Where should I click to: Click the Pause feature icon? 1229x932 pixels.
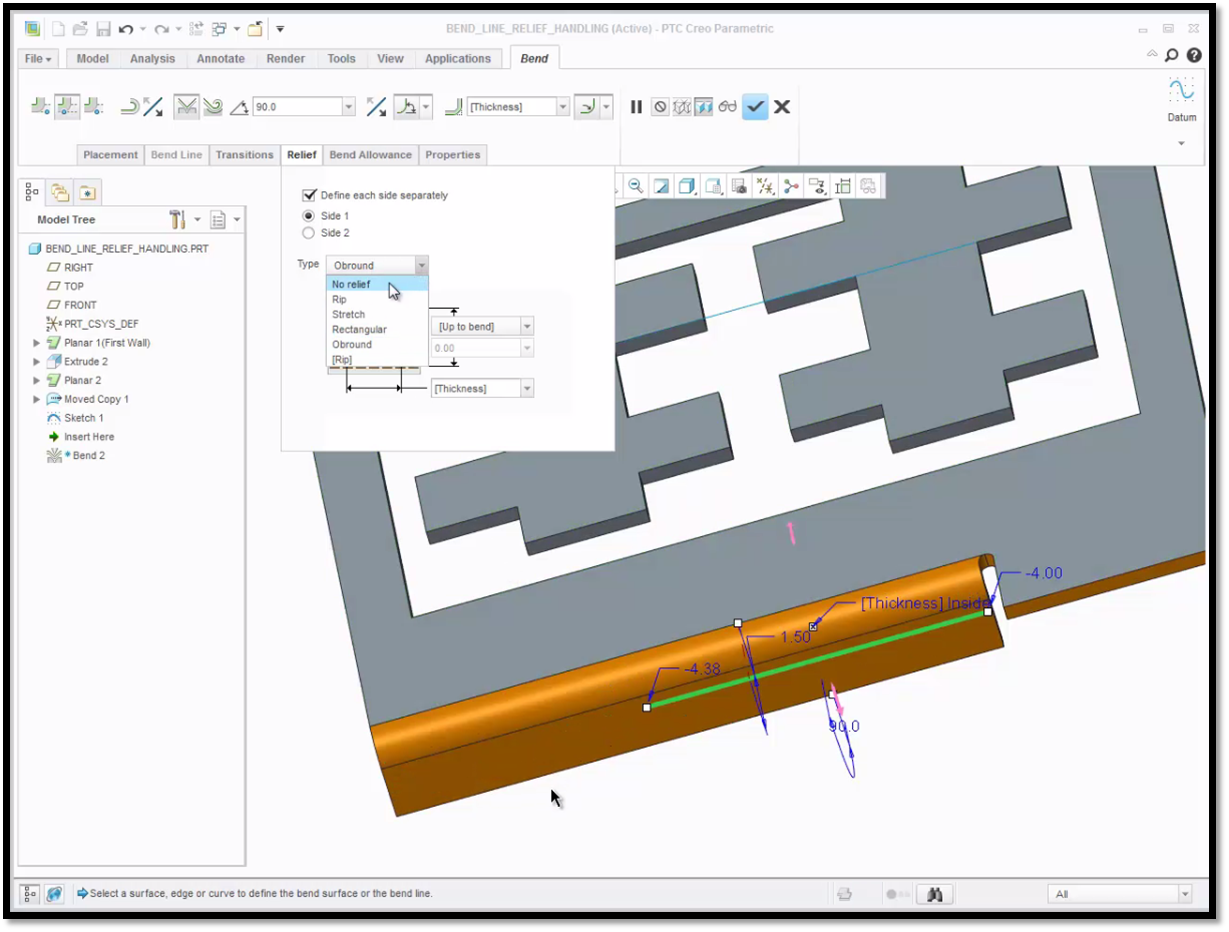(636, 106)
